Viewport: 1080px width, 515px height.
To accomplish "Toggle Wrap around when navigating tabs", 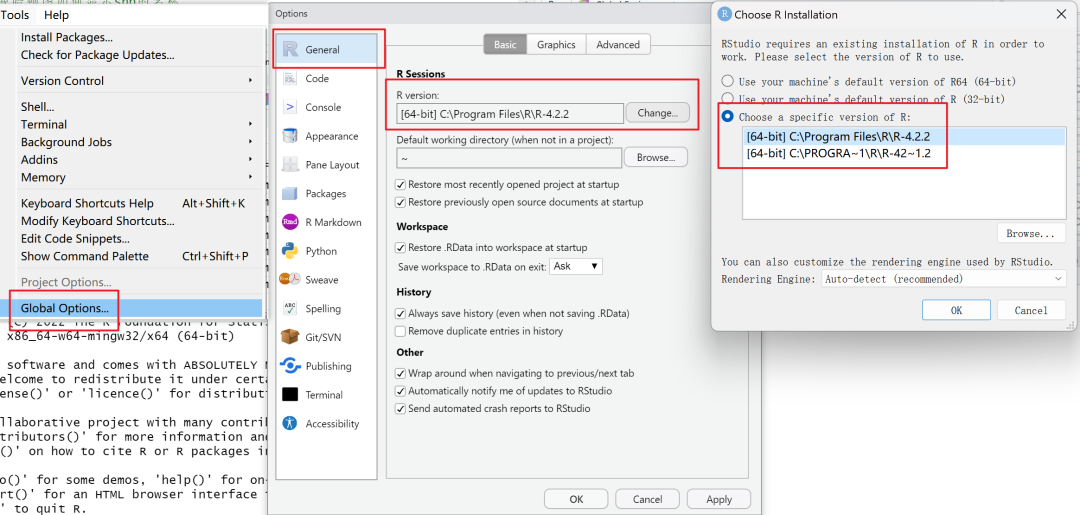I will (400, 373).
